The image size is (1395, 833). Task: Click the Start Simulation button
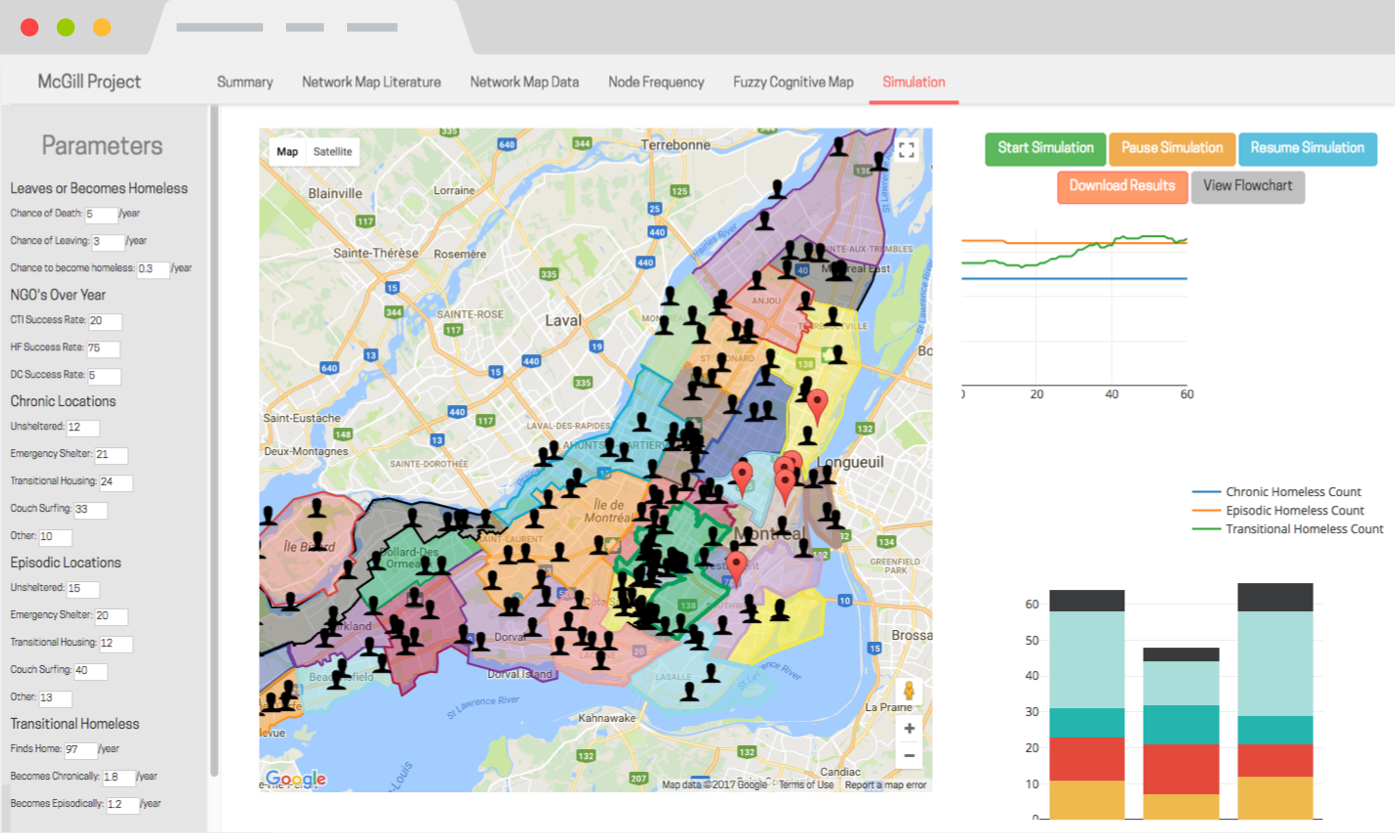[x=1045, y=148]
